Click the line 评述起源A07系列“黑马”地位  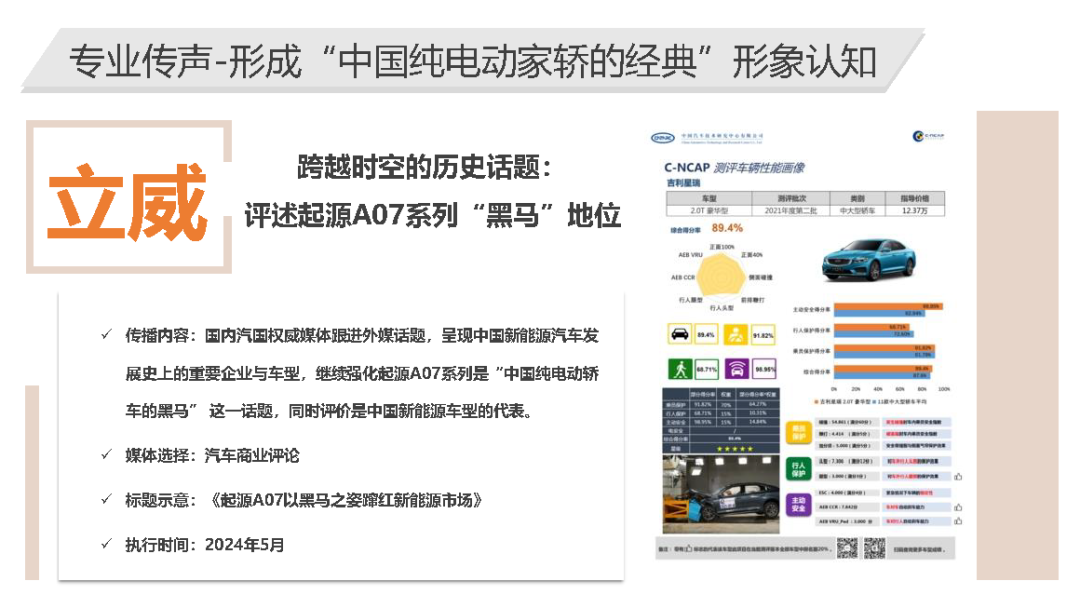433,216
